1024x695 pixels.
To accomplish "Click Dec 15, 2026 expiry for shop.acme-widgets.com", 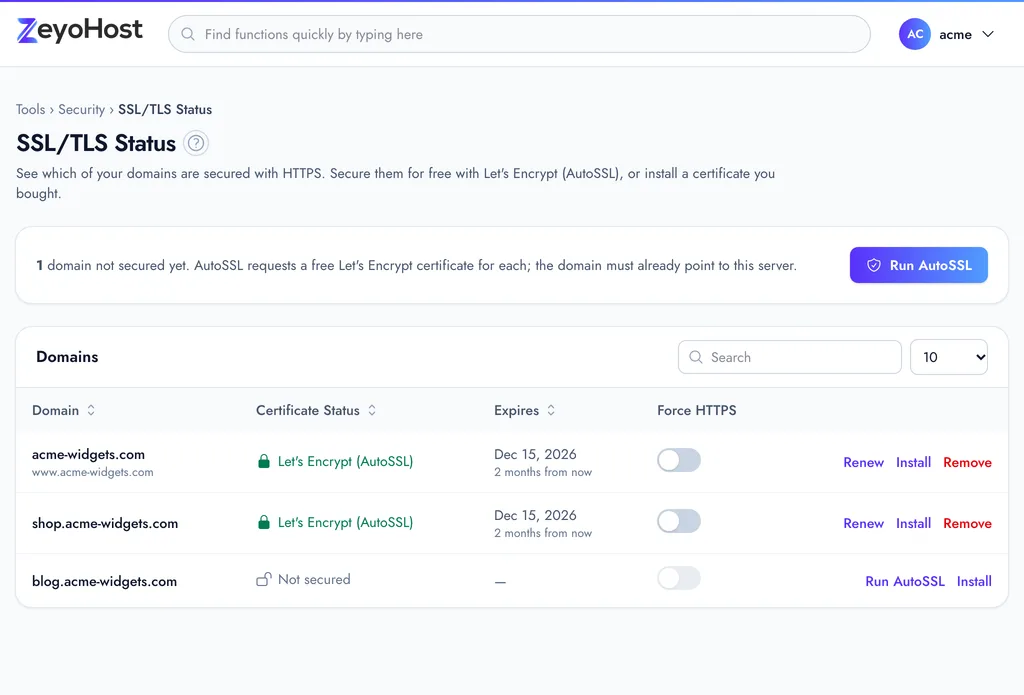I will [x=535, y=515].
